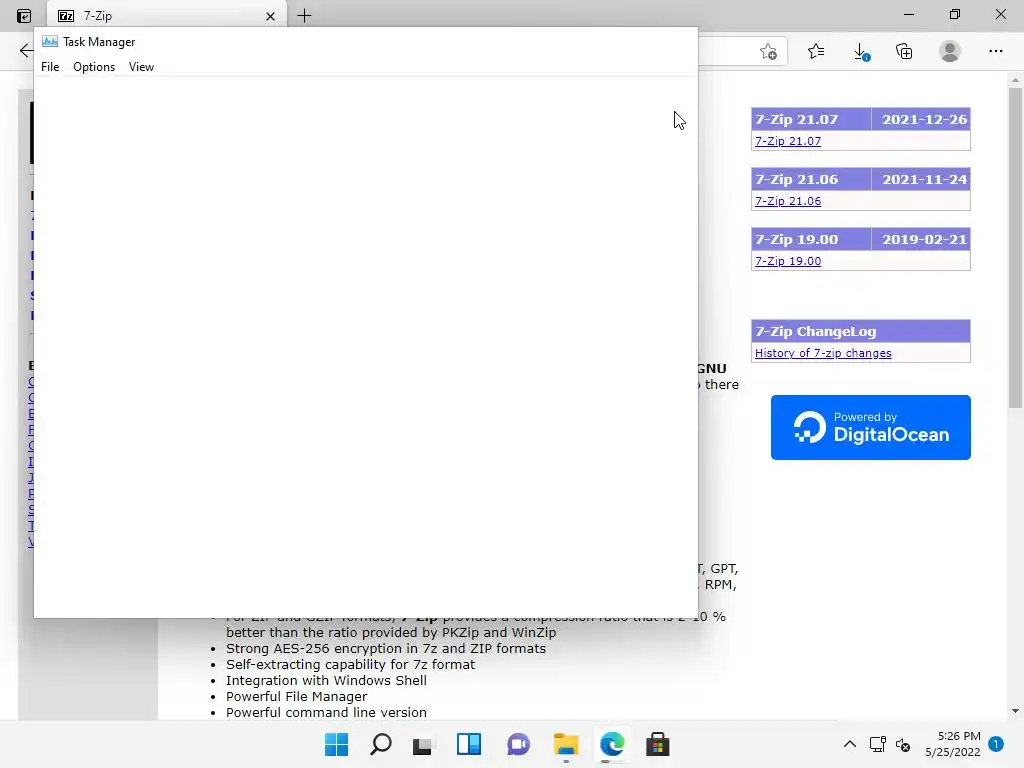Image resolution: width=1024 pixels, height=768 pixels.
Task: Open the tab actions menu icon
Action: point(24,16)
